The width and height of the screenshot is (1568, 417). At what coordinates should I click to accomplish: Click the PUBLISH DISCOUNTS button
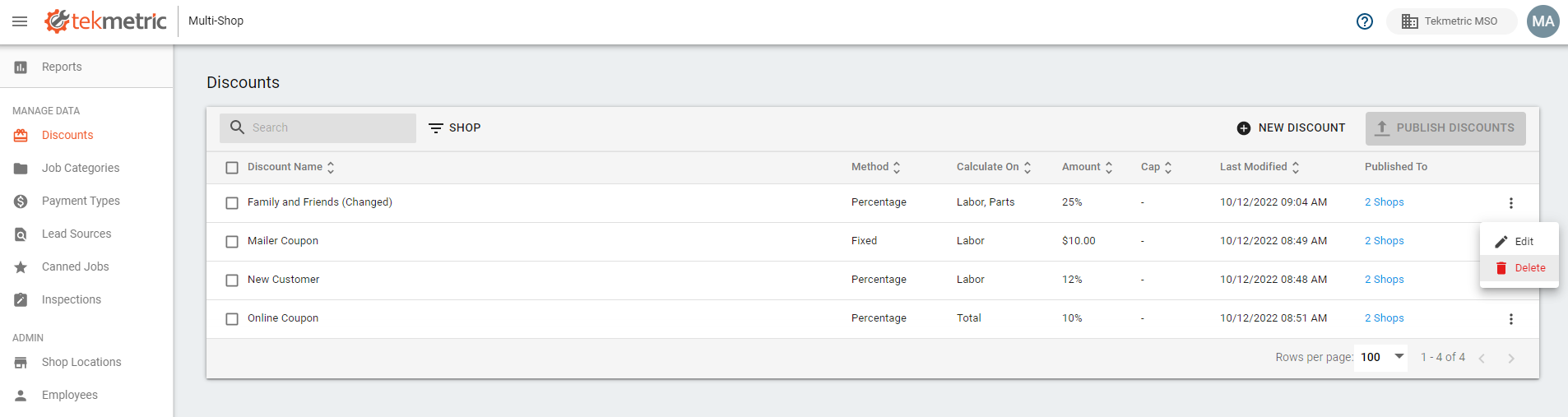point(1445,128)
